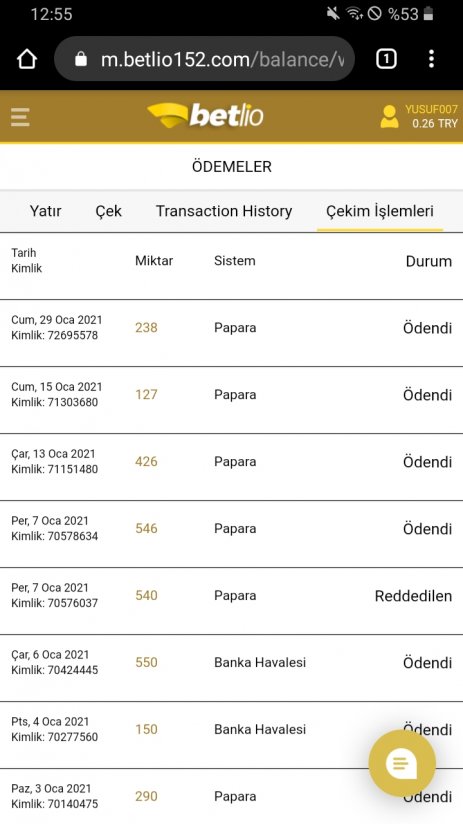
Task: Tap the Miktar column header
Action: 154,261
